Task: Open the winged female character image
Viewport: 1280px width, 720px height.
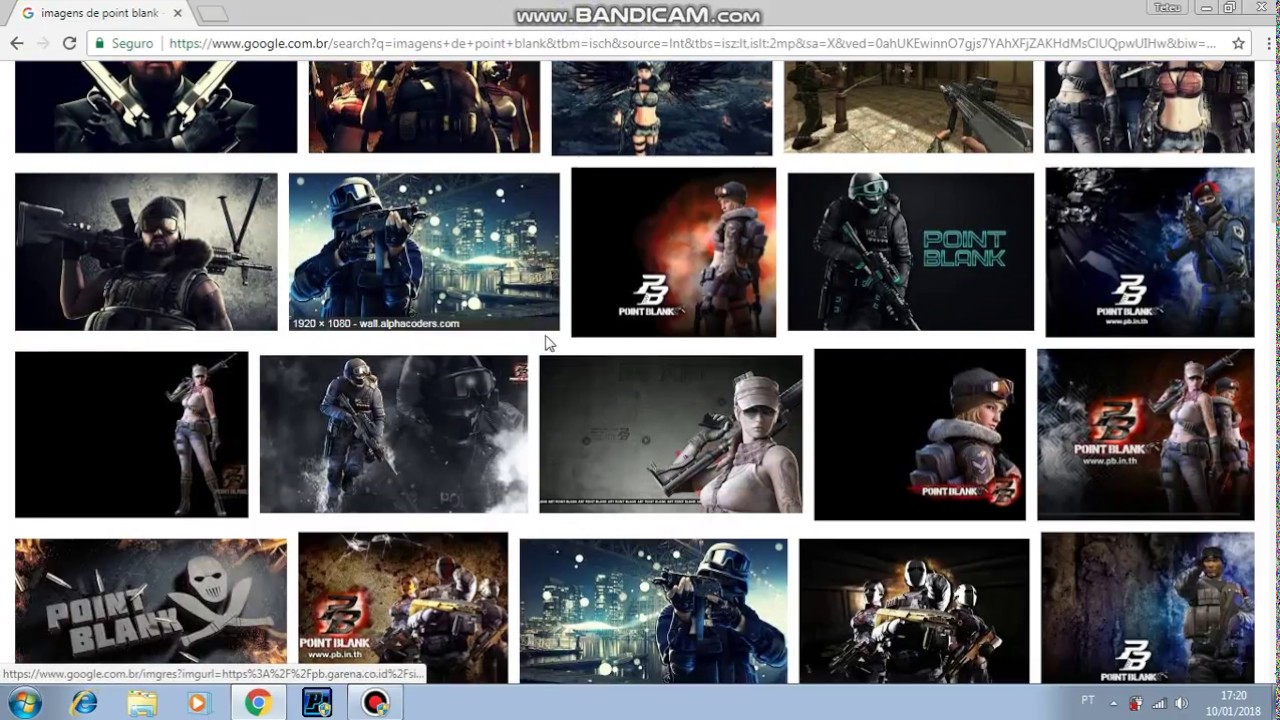Action: pyautogui.click(x=662, y=108)
